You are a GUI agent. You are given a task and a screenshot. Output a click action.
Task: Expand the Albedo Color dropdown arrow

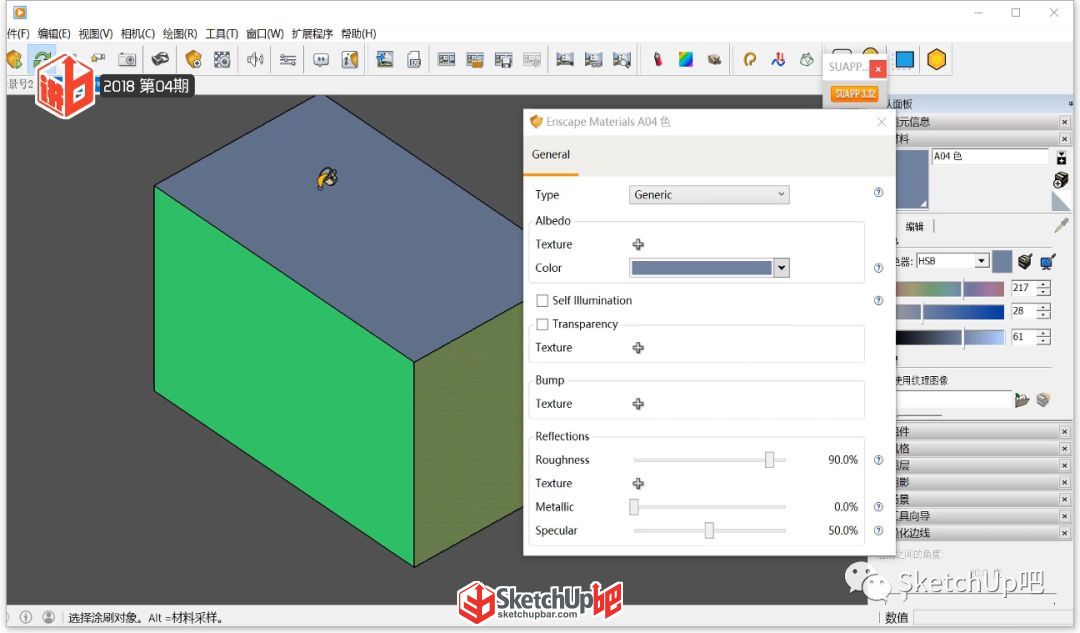click(781, 268)
